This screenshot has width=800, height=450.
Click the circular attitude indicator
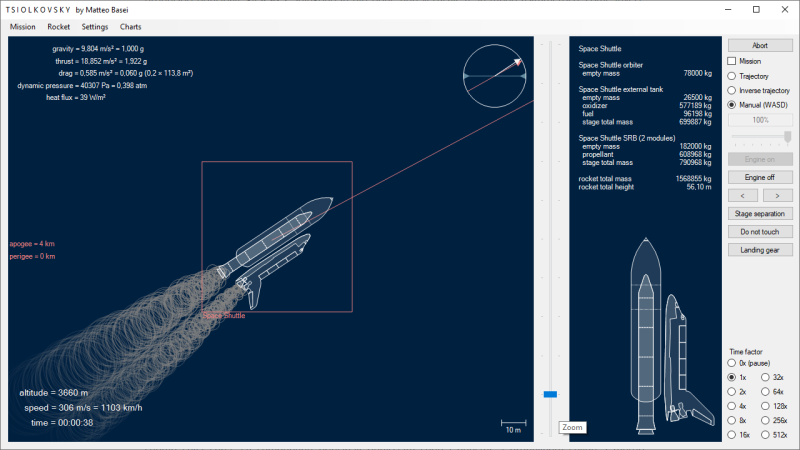point(494,76)
